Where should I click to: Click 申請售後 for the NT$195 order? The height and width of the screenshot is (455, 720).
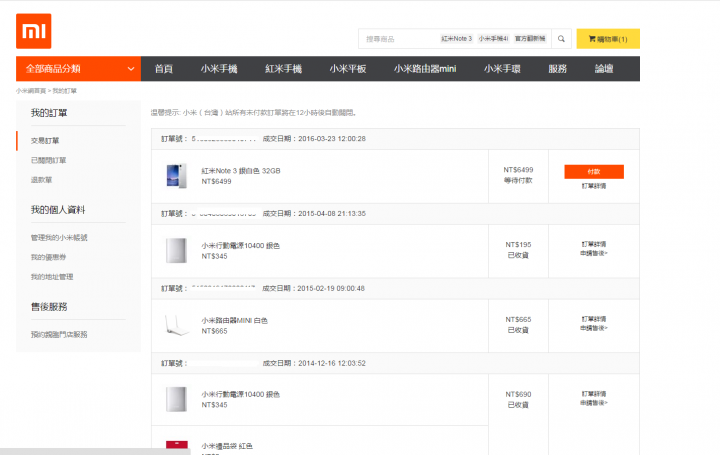pos(594,253)
